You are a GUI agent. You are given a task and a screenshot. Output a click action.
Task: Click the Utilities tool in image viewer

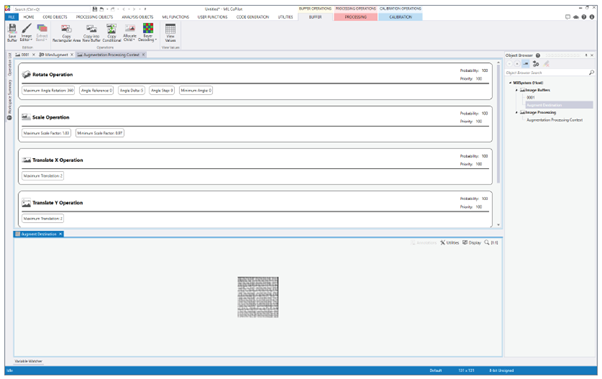pos(450,243)
